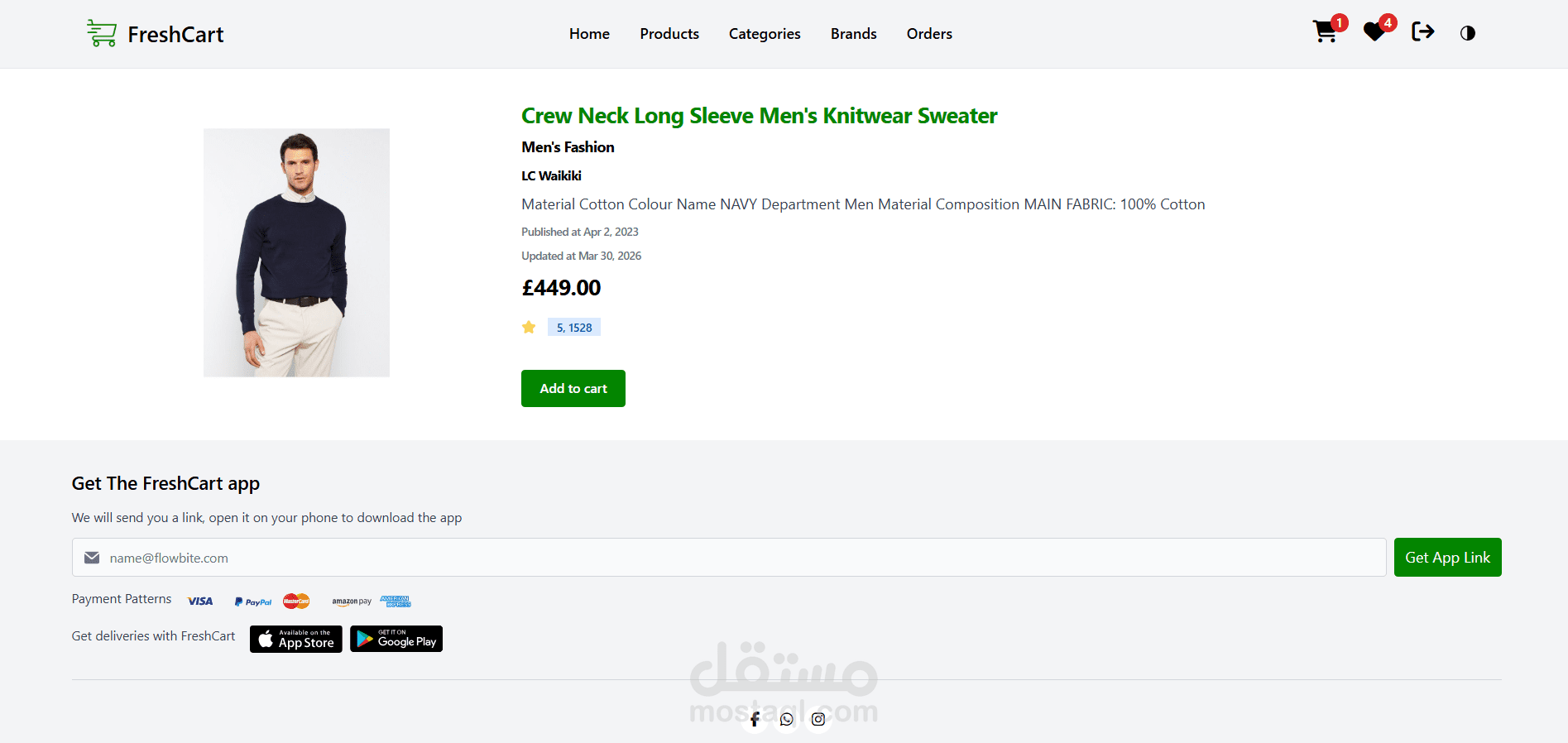View the Orders page
Image resolution: width=1568 pixels, height=743 pixels.
[x=929, y=34]
